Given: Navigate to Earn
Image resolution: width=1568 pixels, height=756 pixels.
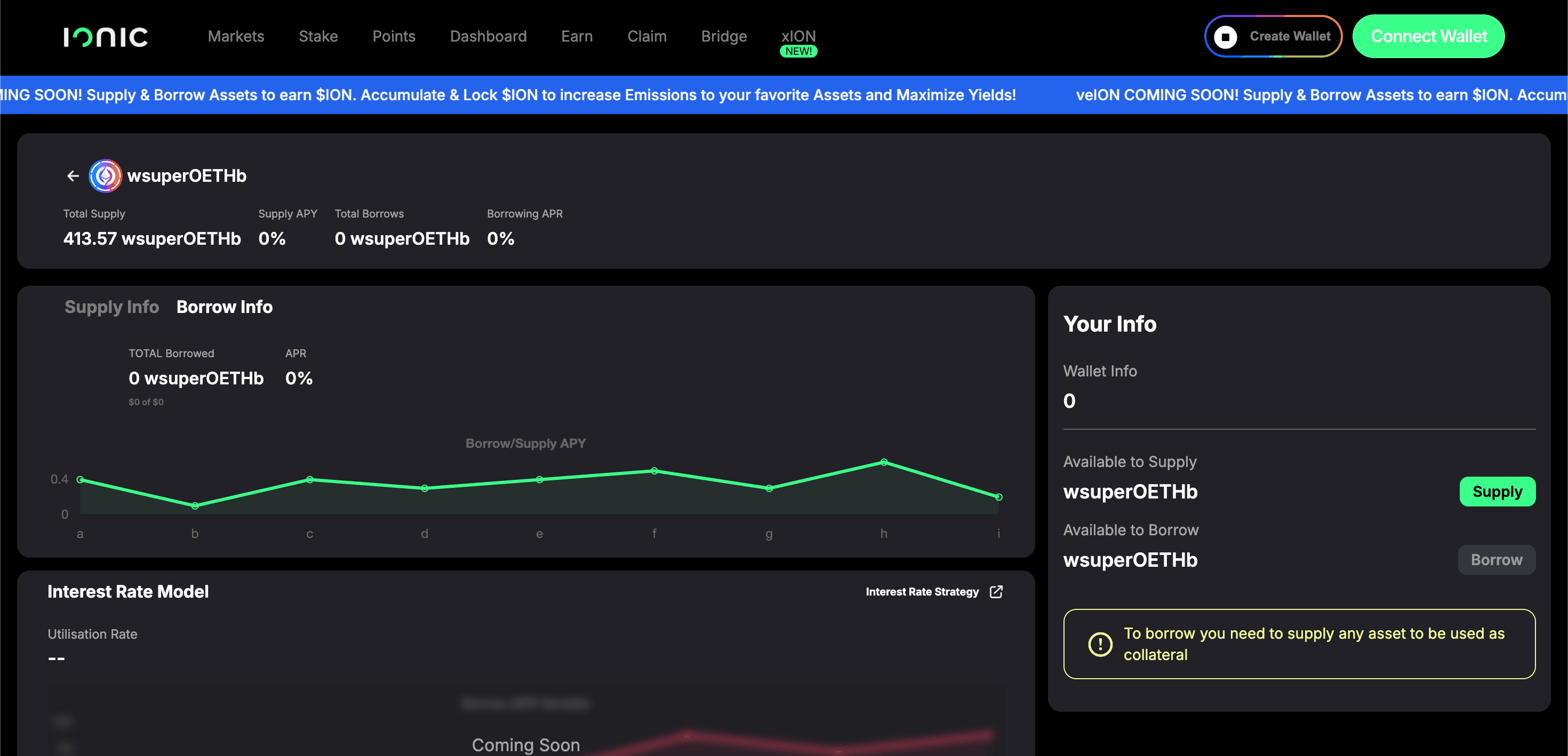Looking at the screenshot, I should [577, 37].
